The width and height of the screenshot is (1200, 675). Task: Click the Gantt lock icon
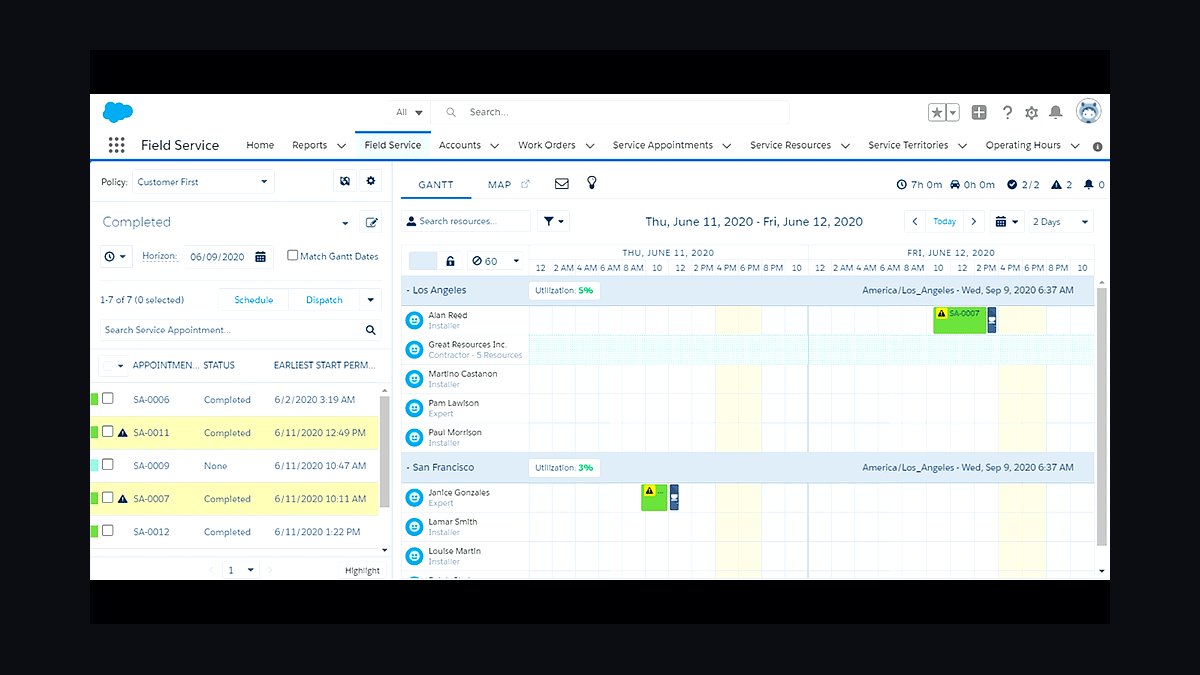tap(450, 261)
